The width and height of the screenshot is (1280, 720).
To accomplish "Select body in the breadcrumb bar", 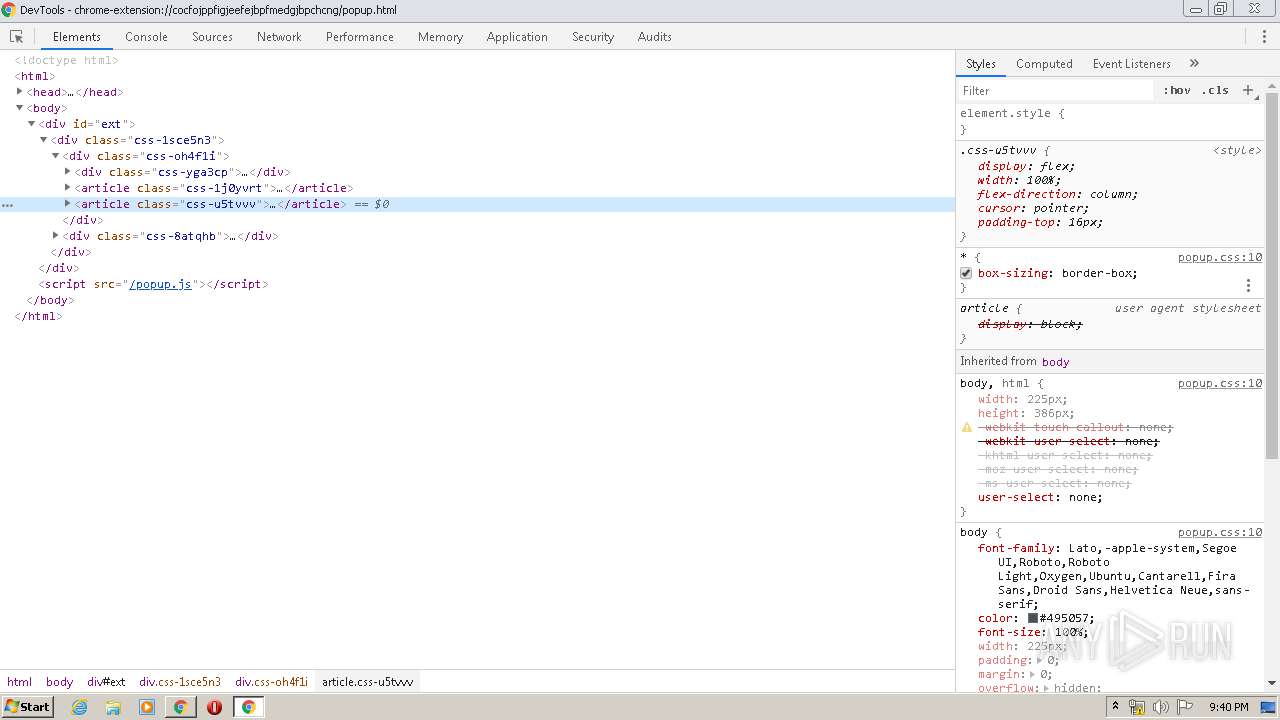I will (x=59, y=682).
